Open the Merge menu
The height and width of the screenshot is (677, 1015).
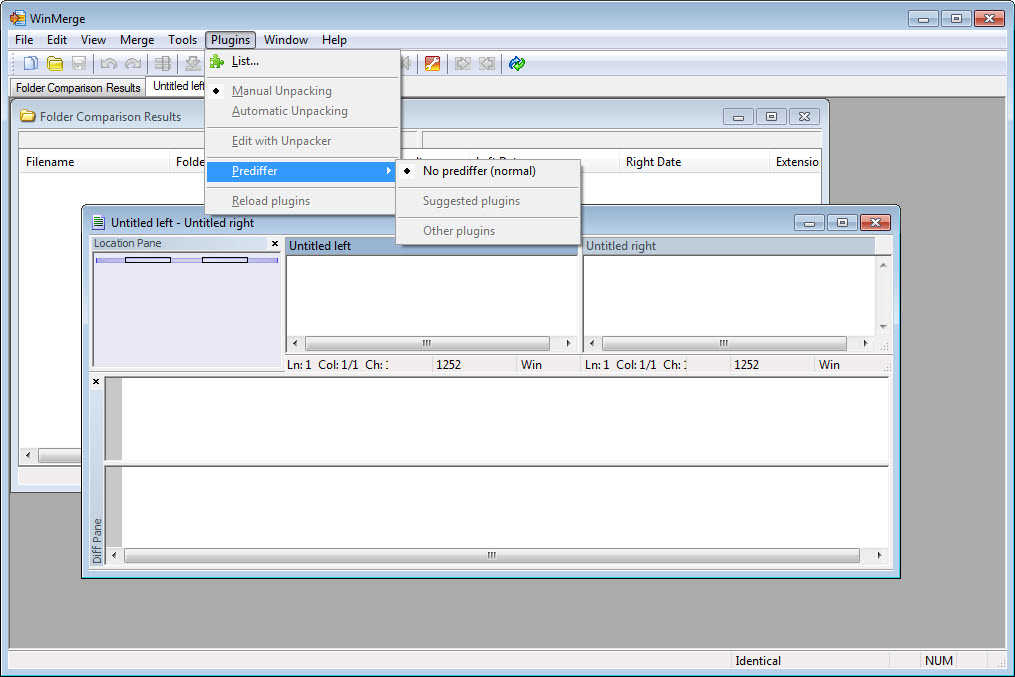point(137,39)
